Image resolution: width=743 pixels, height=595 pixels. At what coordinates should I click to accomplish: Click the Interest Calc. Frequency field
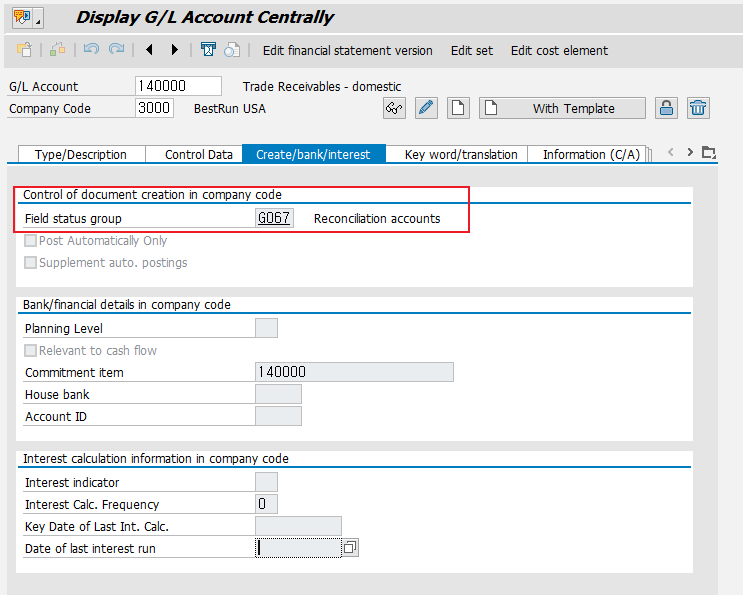click(x=266, y=504)
